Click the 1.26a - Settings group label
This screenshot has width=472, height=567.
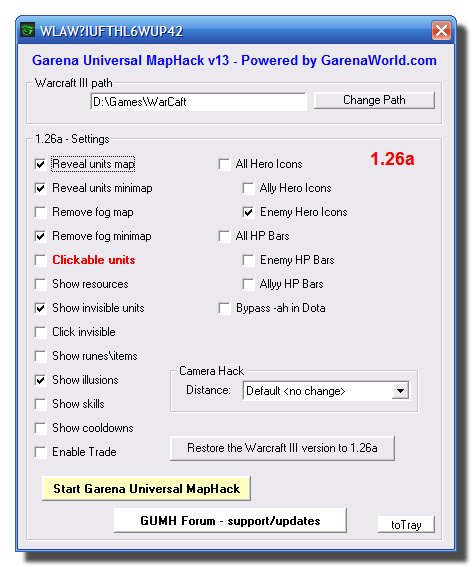pyautogui.click(x=72, y=139)
